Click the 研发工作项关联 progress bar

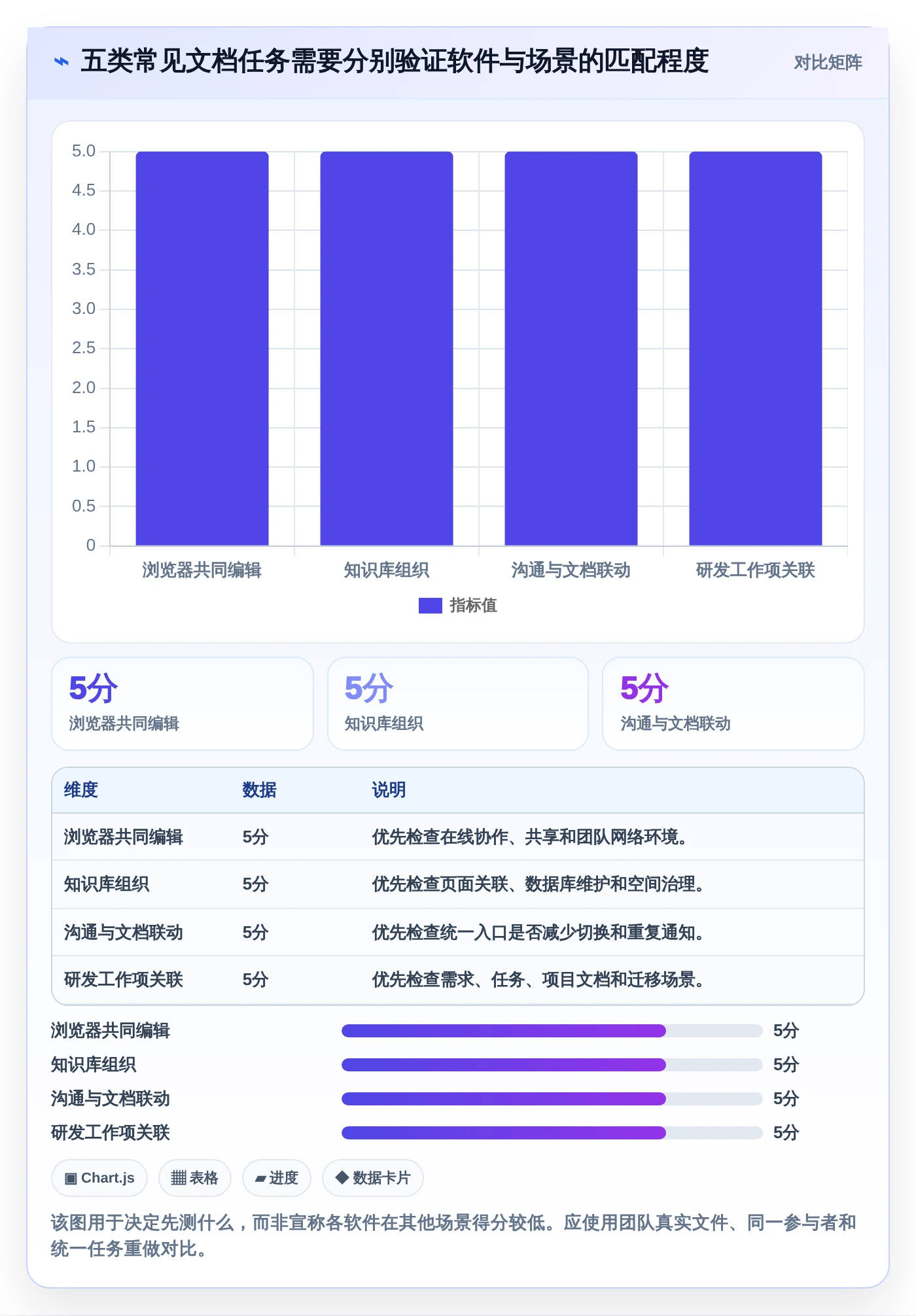[x=552, y=1133]
